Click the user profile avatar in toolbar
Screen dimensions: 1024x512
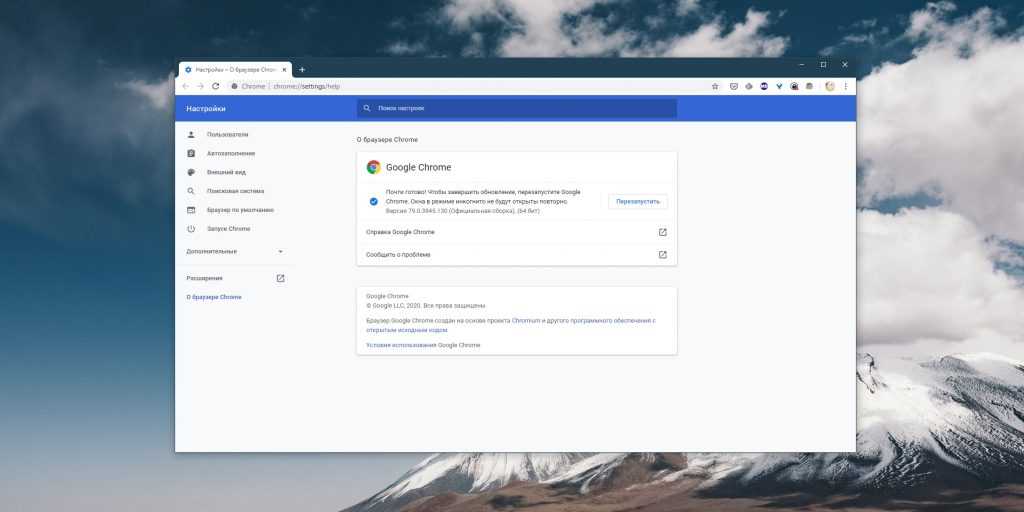[x=830, y=86]
